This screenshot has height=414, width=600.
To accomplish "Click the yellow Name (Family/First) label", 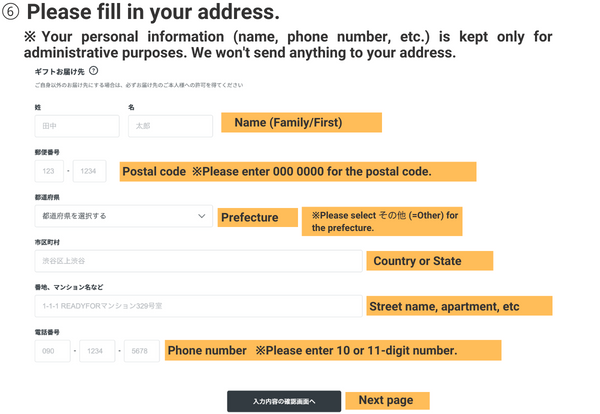I will click(x=301, y=123).
